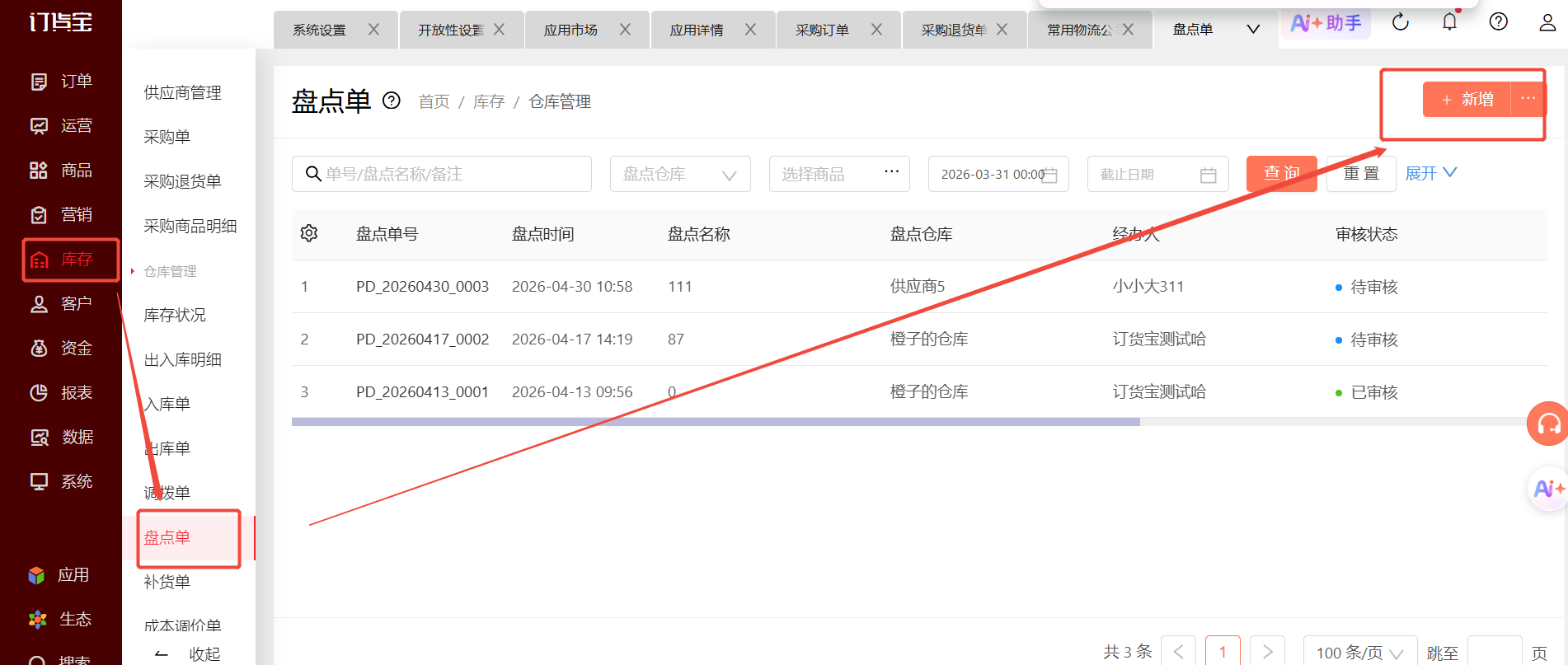Click the help icon beside the 盘点单 title
Viewport: 1568px width, 665px height.
[392, 101]
